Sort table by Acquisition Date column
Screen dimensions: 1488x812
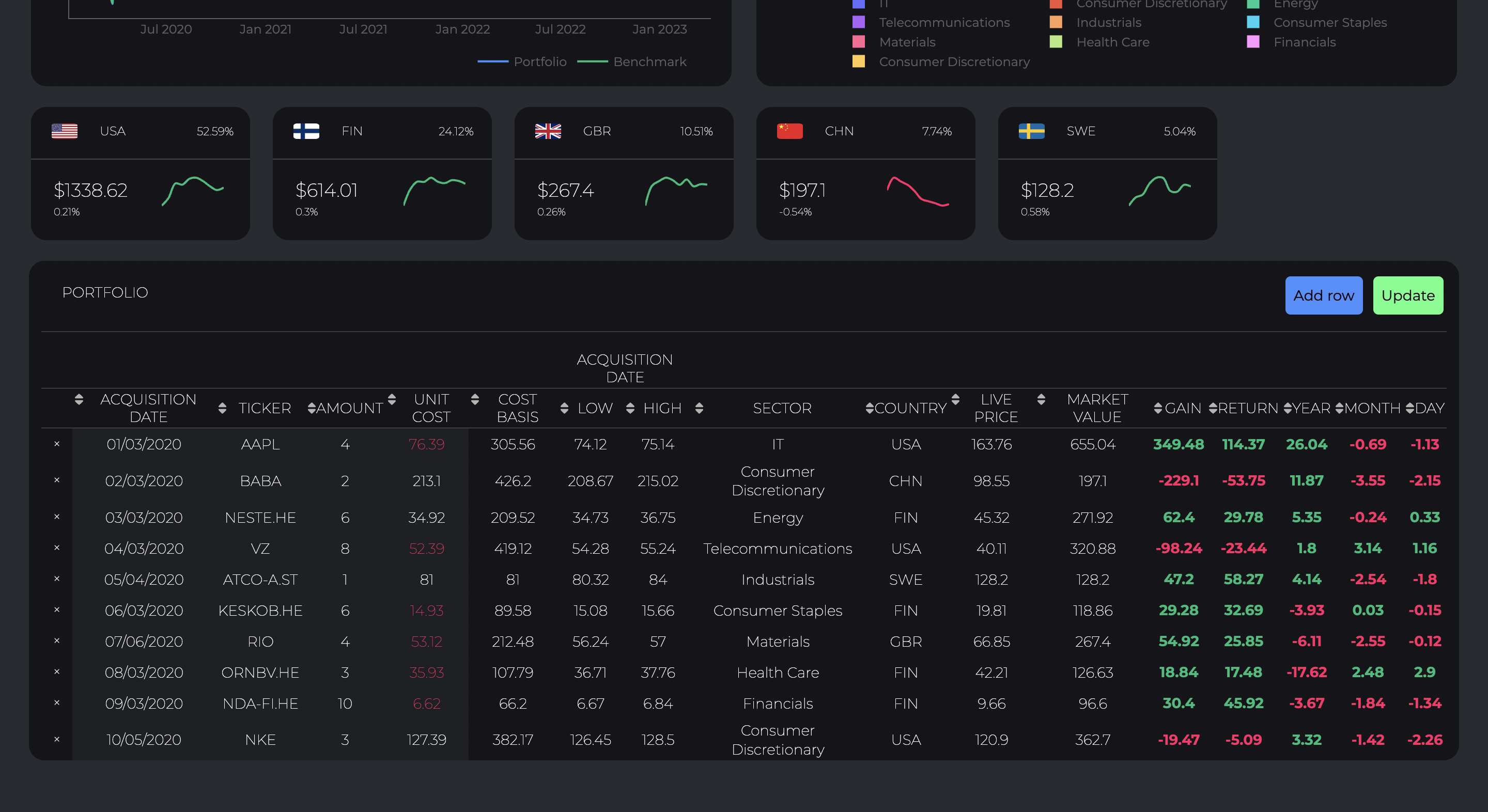coord(79,399)
